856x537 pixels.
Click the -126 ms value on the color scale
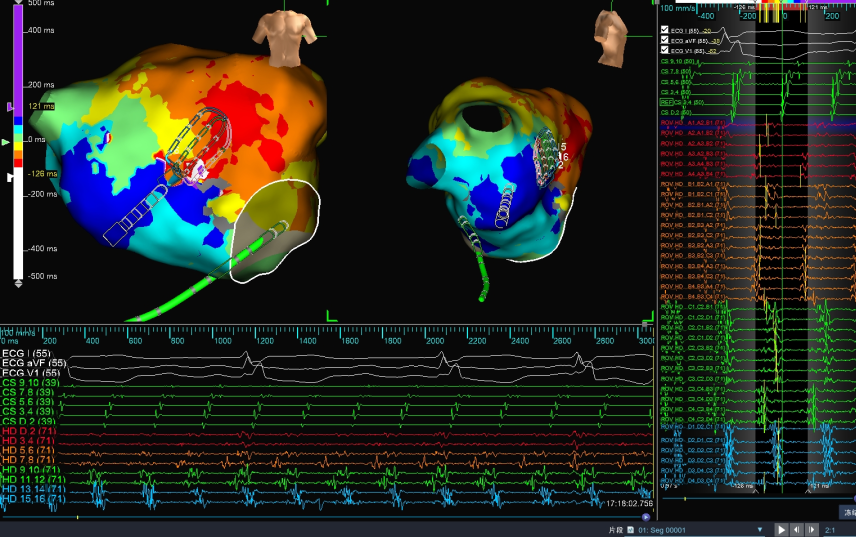pyautogui.click(x=43, y=174)
